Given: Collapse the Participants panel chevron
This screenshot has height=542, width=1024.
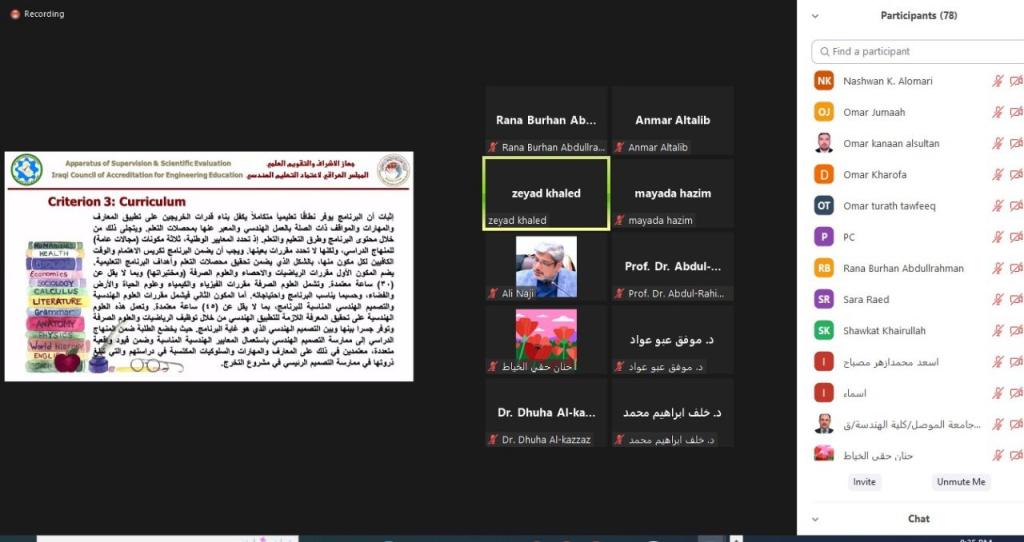Looking at the screenshot, I should pyautogui.click(x=816, y=16).
